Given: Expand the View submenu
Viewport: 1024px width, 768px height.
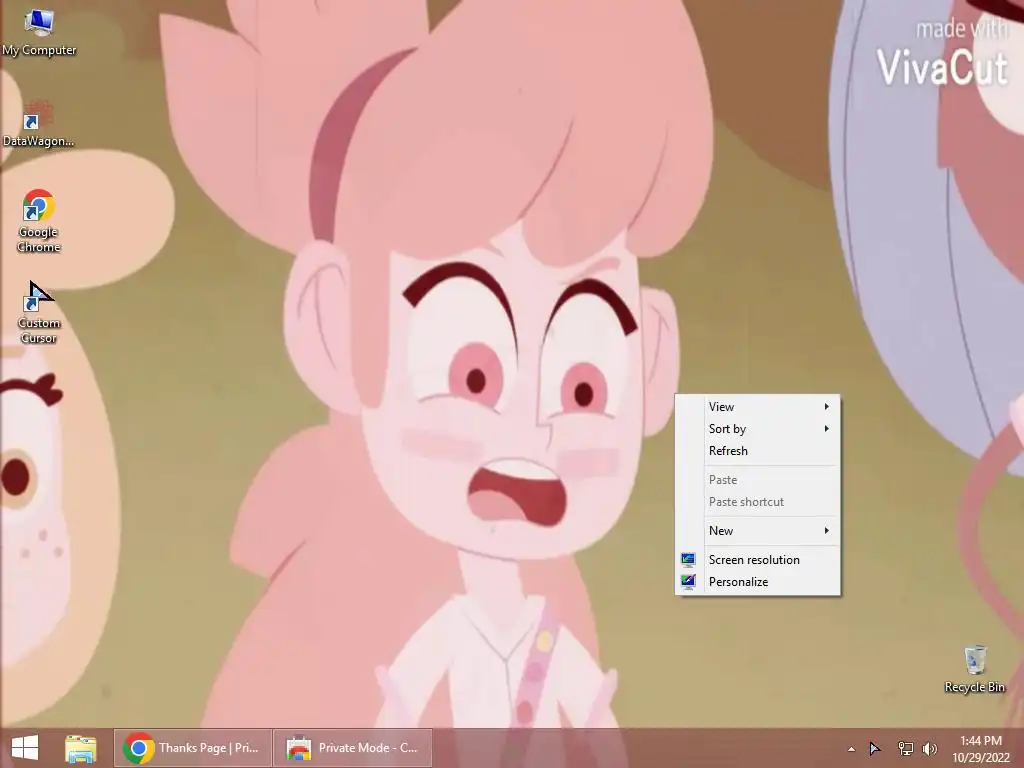Looking at the screenshot, I should (758, 407).
